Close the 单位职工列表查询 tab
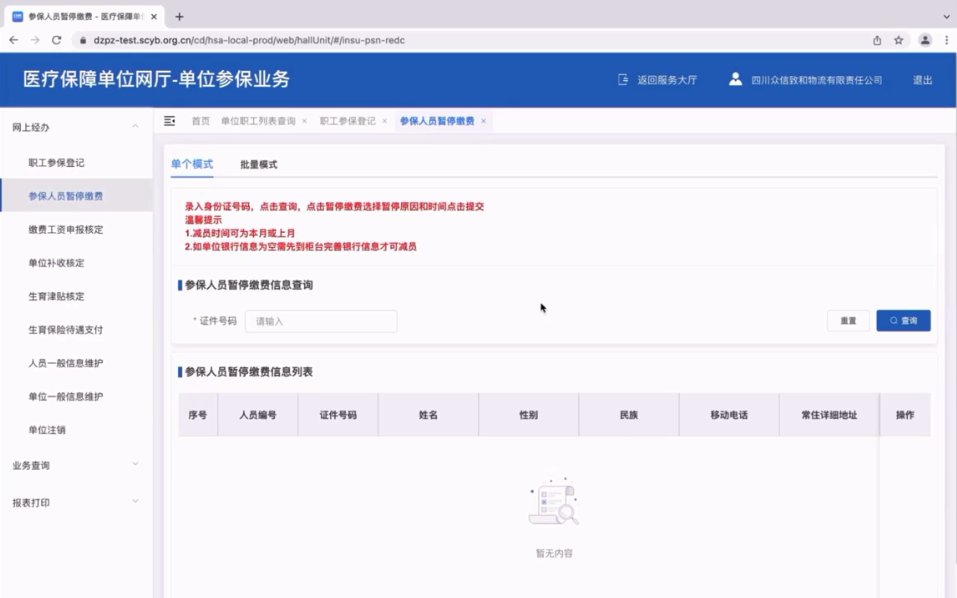This screenshot has width=957, height=598. click(x=304, y=121)
